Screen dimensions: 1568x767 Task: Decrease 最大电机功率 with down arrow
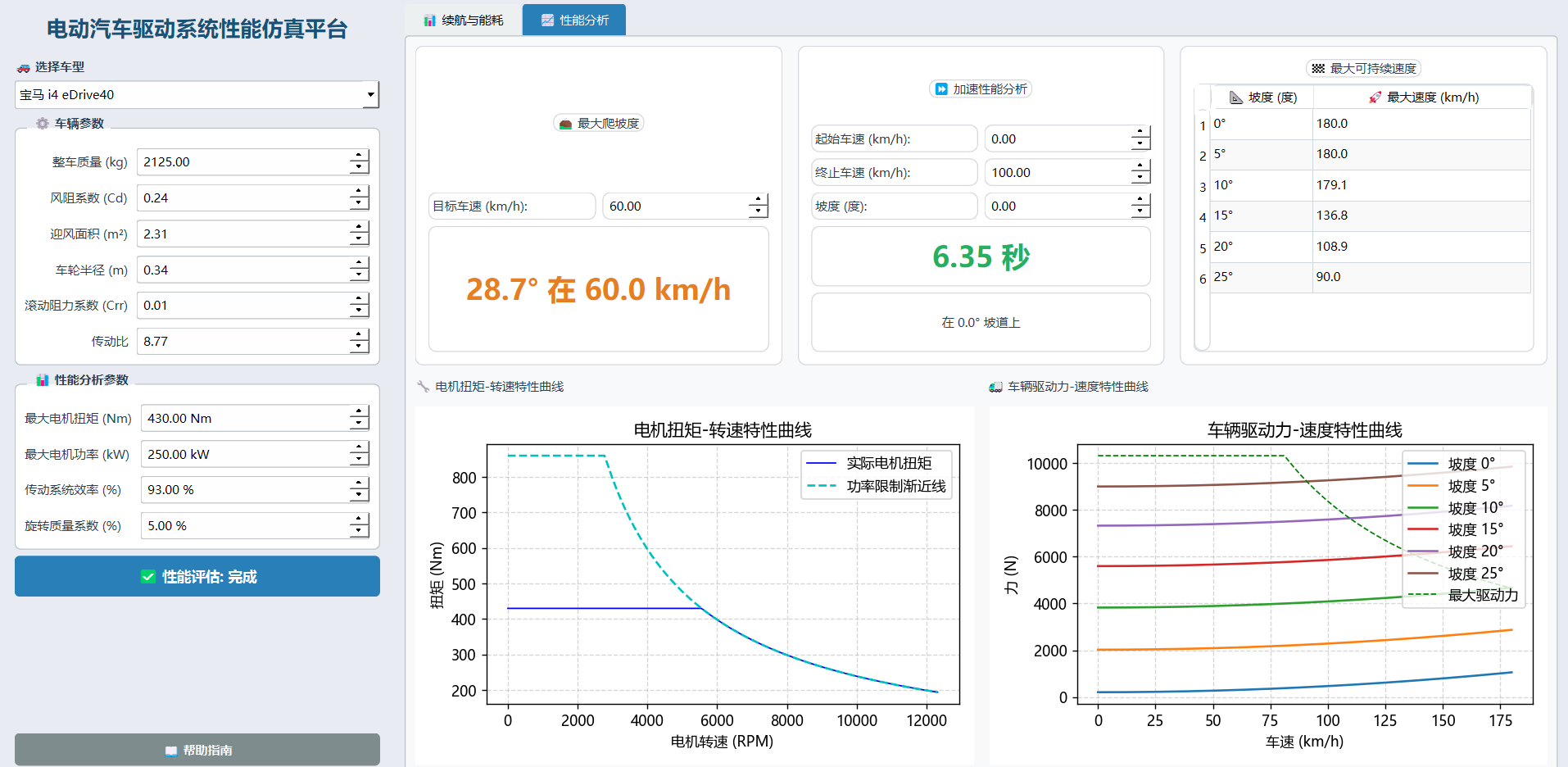[359, 461]
